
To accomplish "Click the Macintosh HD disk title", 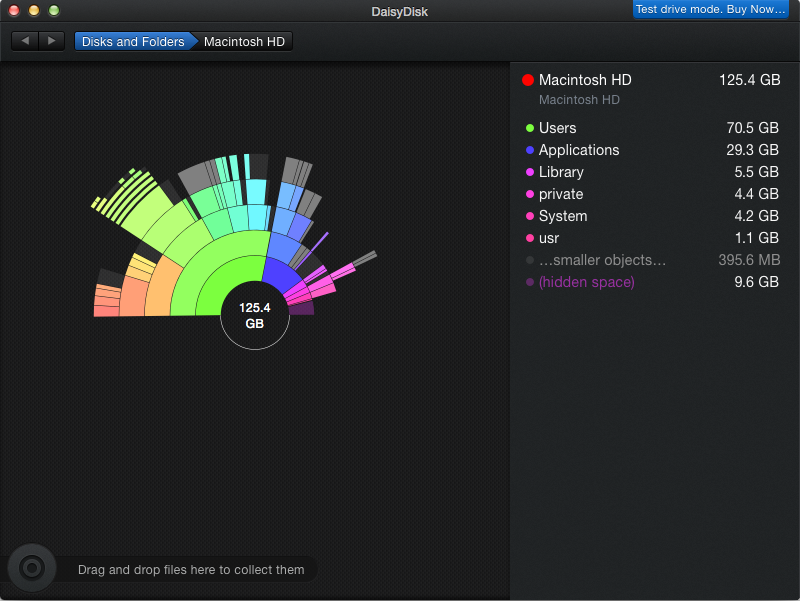I will coord(585,80).
